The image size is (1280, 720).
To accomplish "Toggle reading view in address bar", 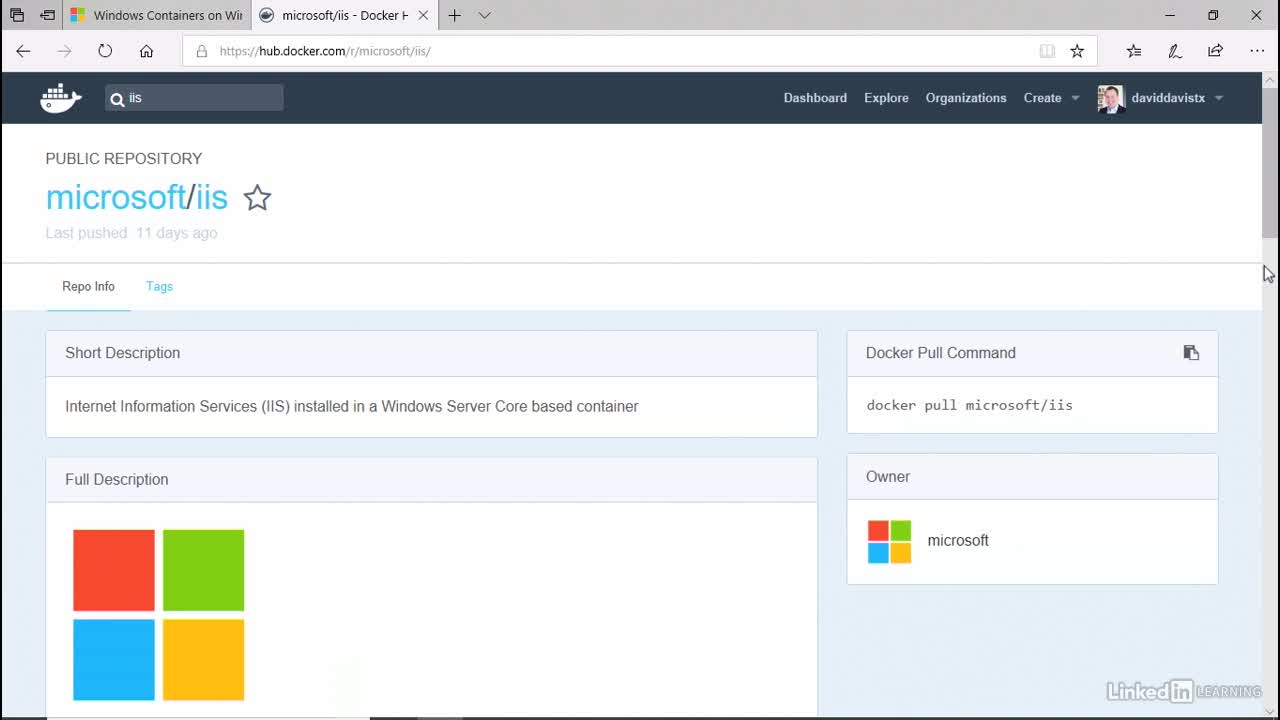I will tap(1047, 51).
